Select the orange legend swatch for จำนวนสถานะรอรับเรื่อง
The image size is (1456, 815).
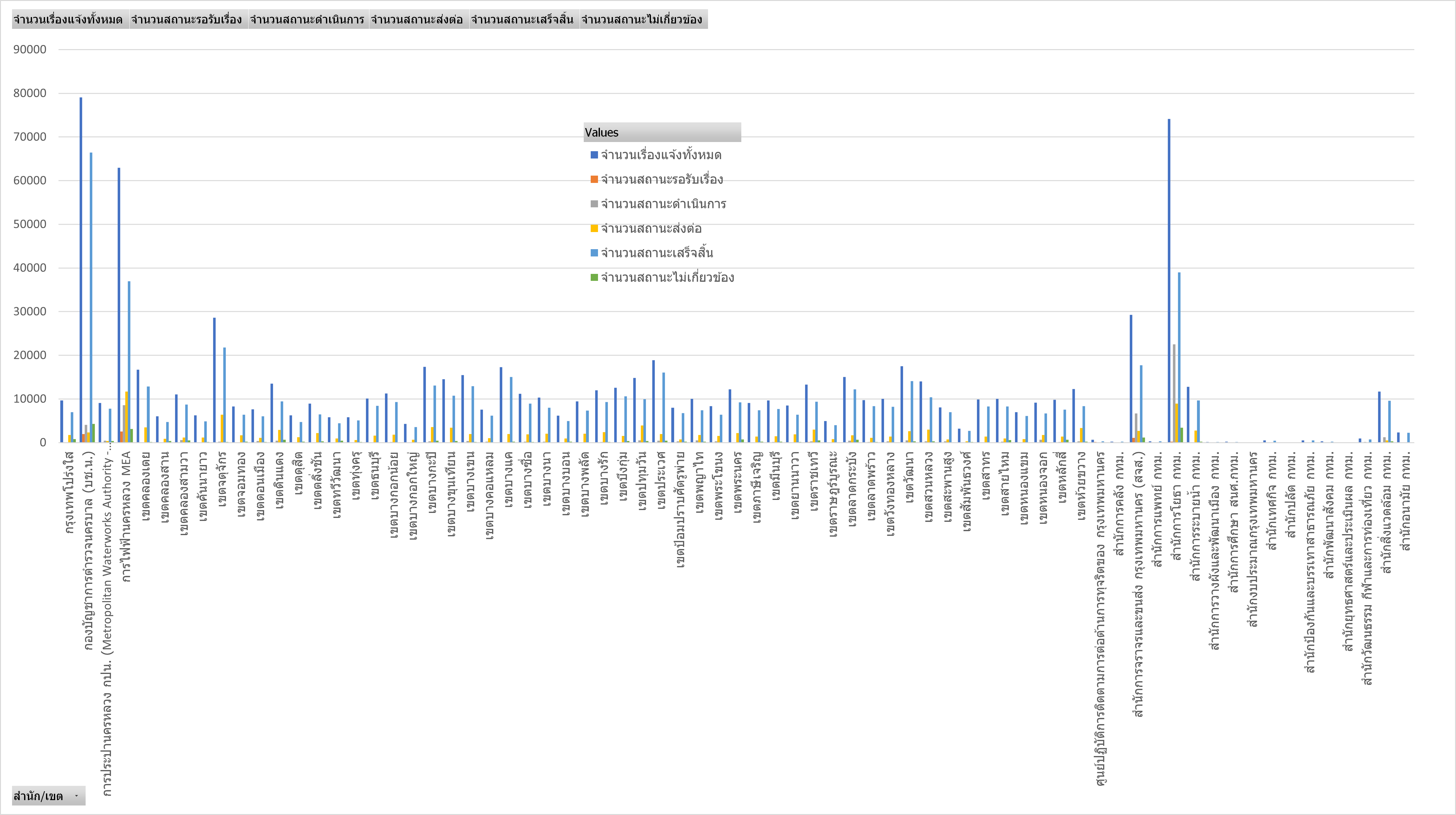click(594, 179)
